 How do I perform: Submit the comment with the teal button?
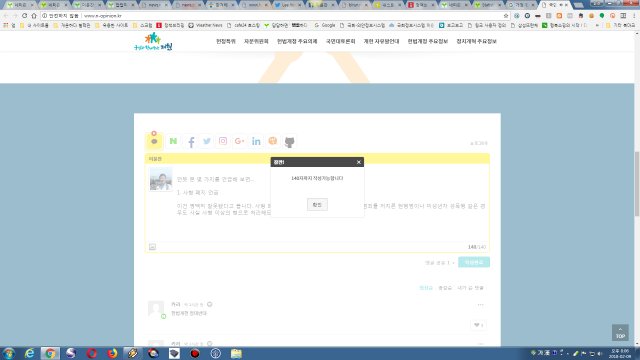tap(474, 262)
